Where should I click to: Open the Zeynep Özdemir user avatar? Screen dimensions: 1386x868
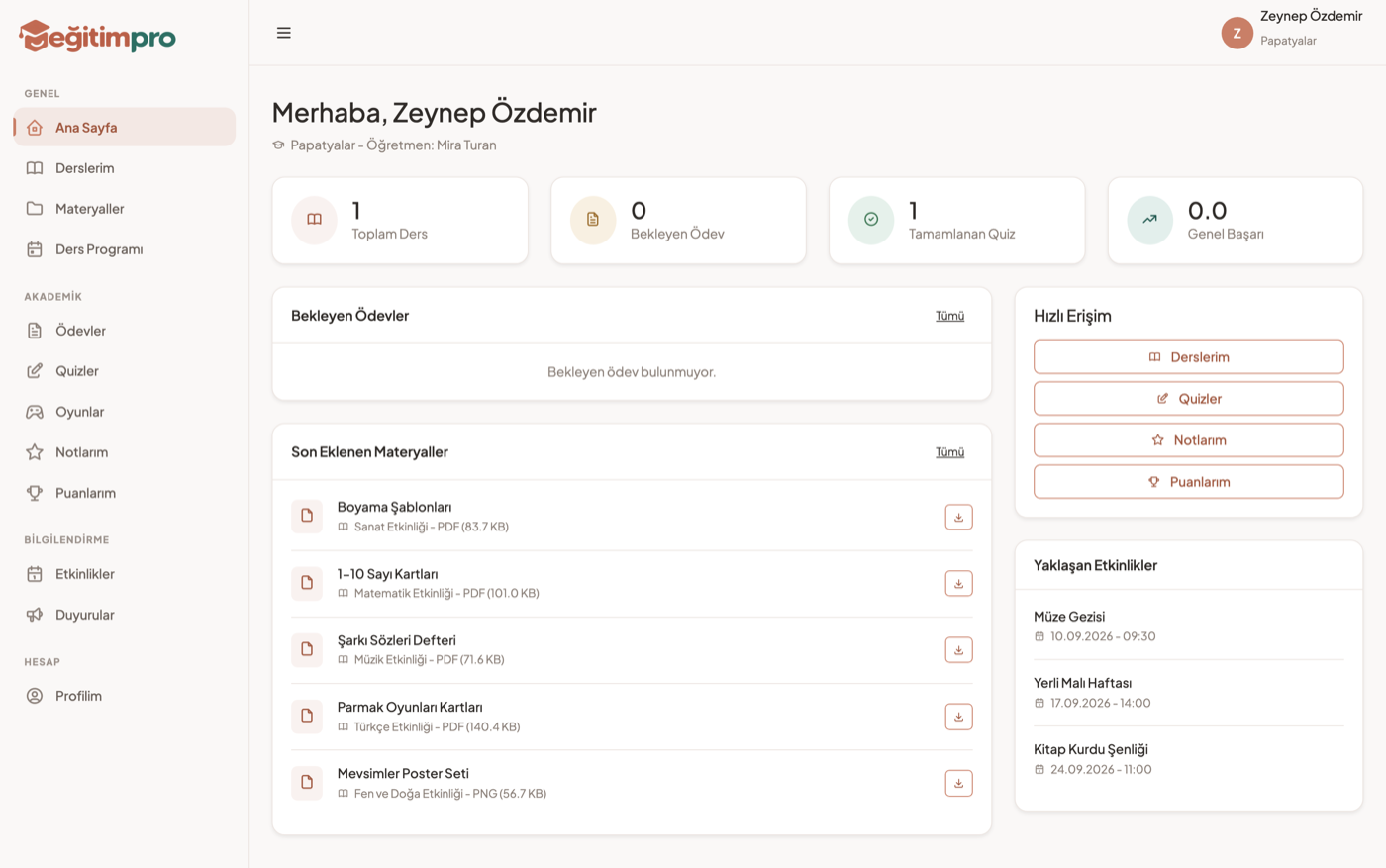pyautogui.click(x=1237, y=33)
